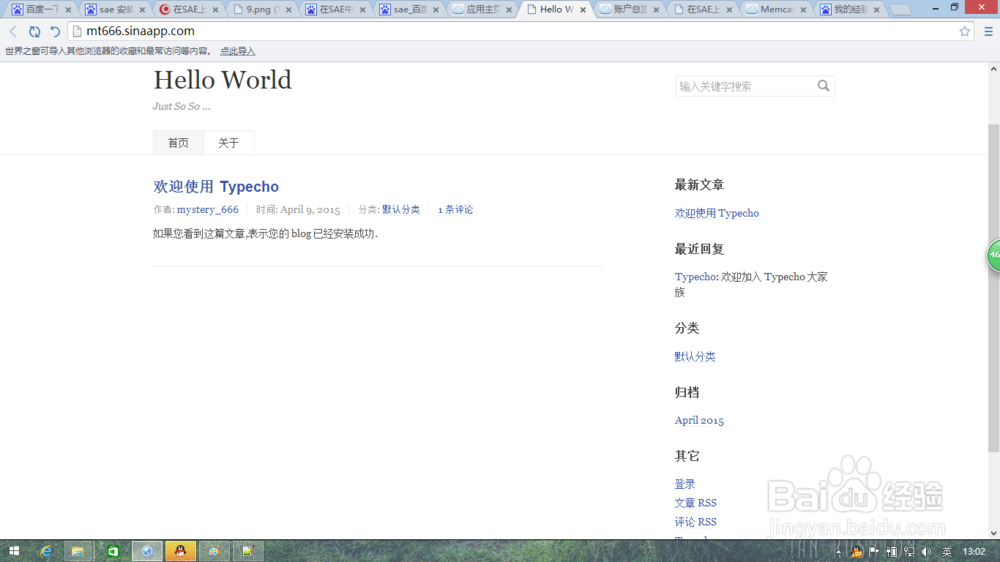
Task: Click the Action Center flag icon
Action: pyautogui.click(x=874, y=552)
